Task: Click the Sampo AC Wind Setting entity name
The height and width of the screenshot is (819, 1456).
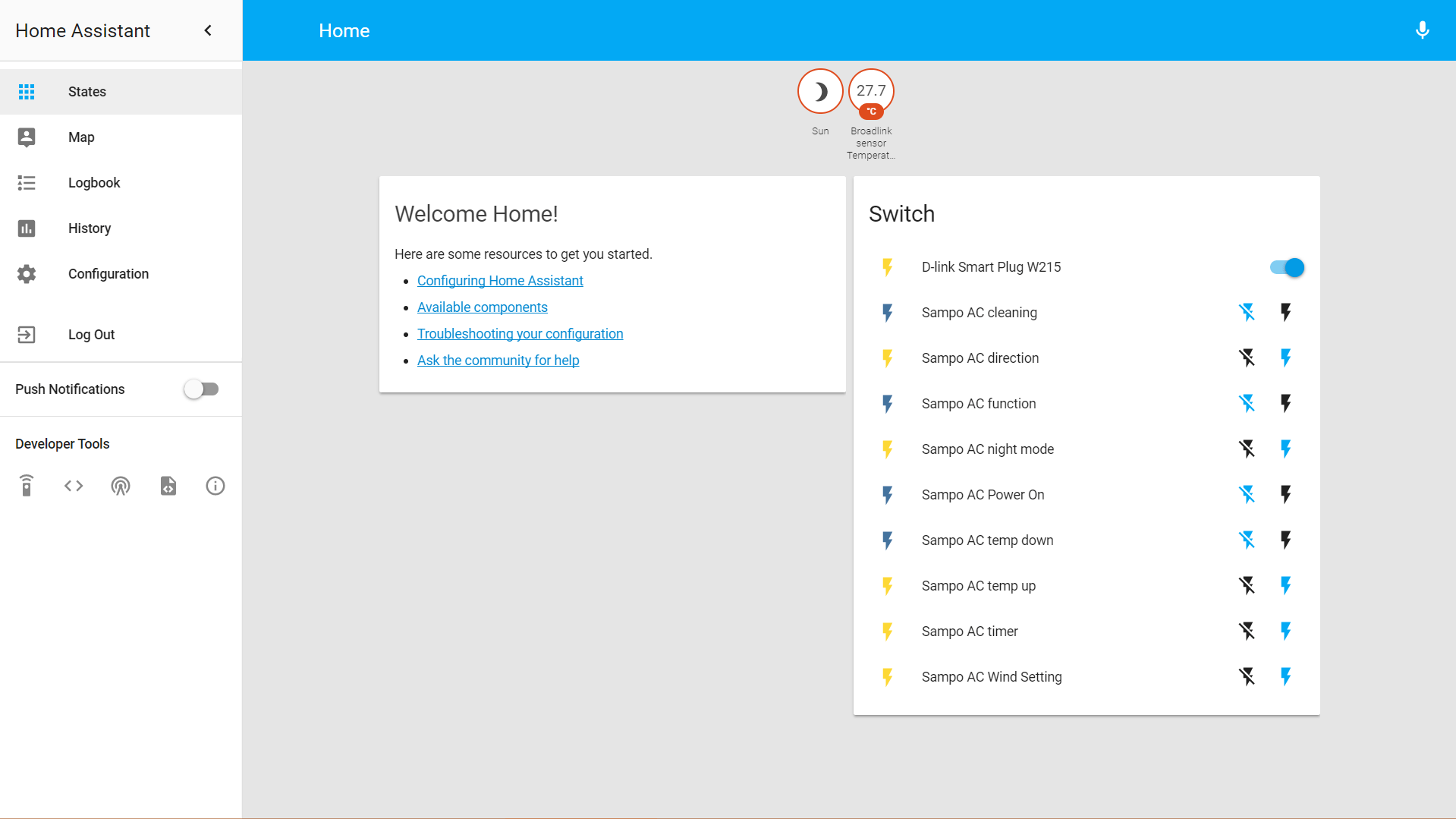Action: coord(991,676)
